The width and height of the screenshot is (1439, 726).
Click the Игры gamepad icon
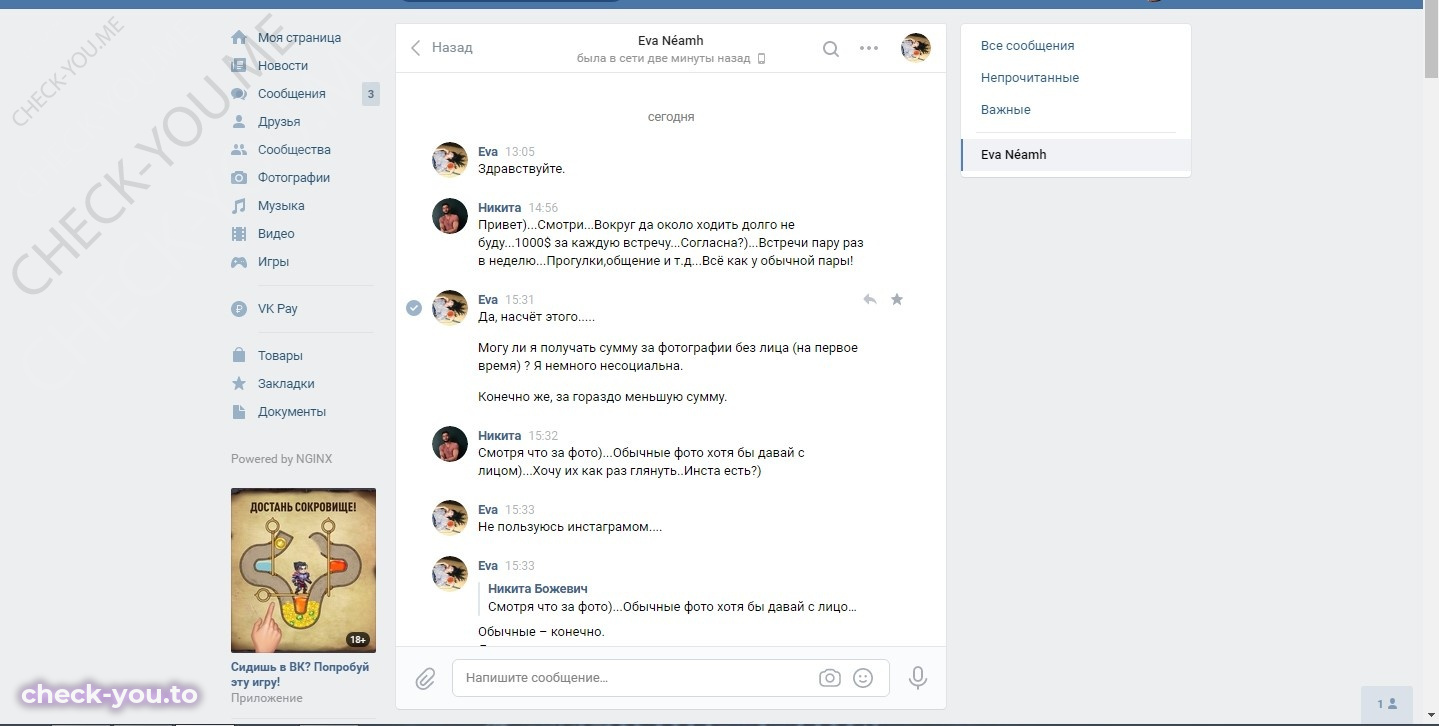[x=239, y=262]
